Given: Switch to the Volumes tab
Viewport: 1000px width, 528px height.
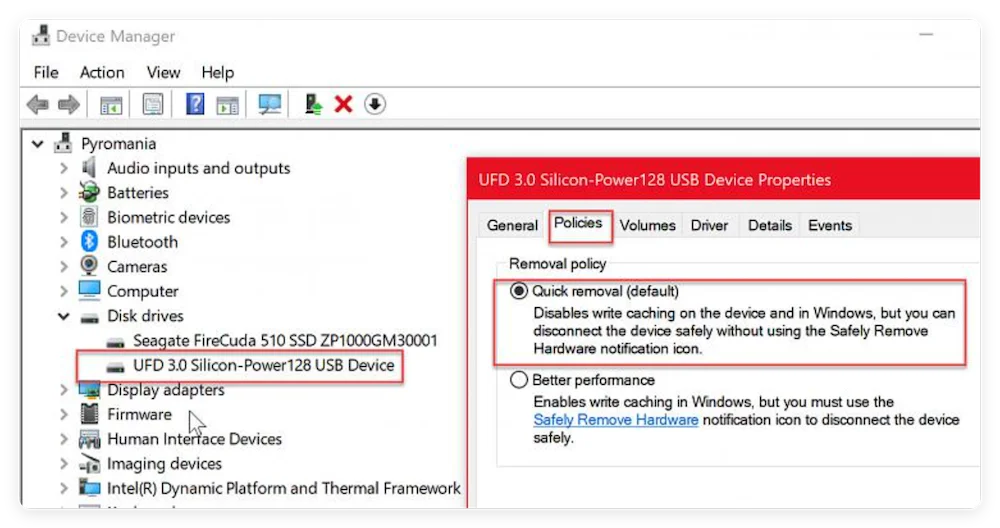Looking at the screenshot, I should (647, 225).
